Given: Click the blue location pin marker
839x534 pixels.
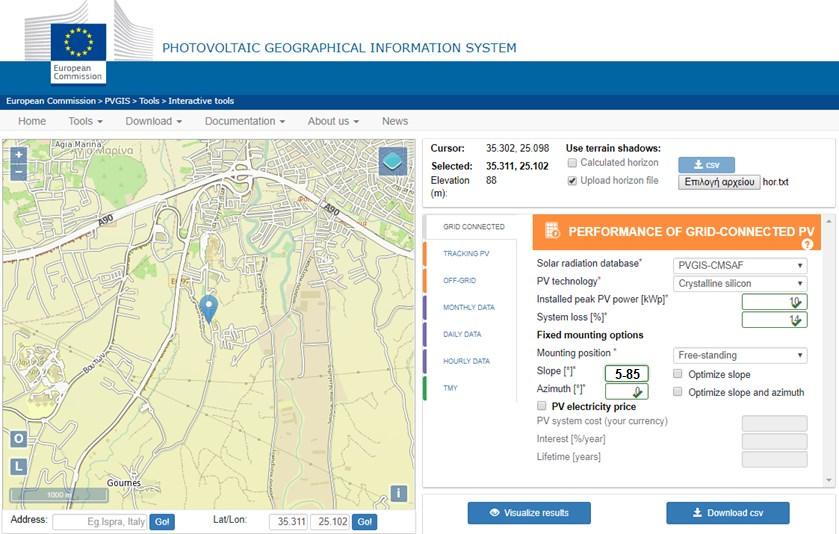Looking at the screenshot, I should (x=208, y=309).
